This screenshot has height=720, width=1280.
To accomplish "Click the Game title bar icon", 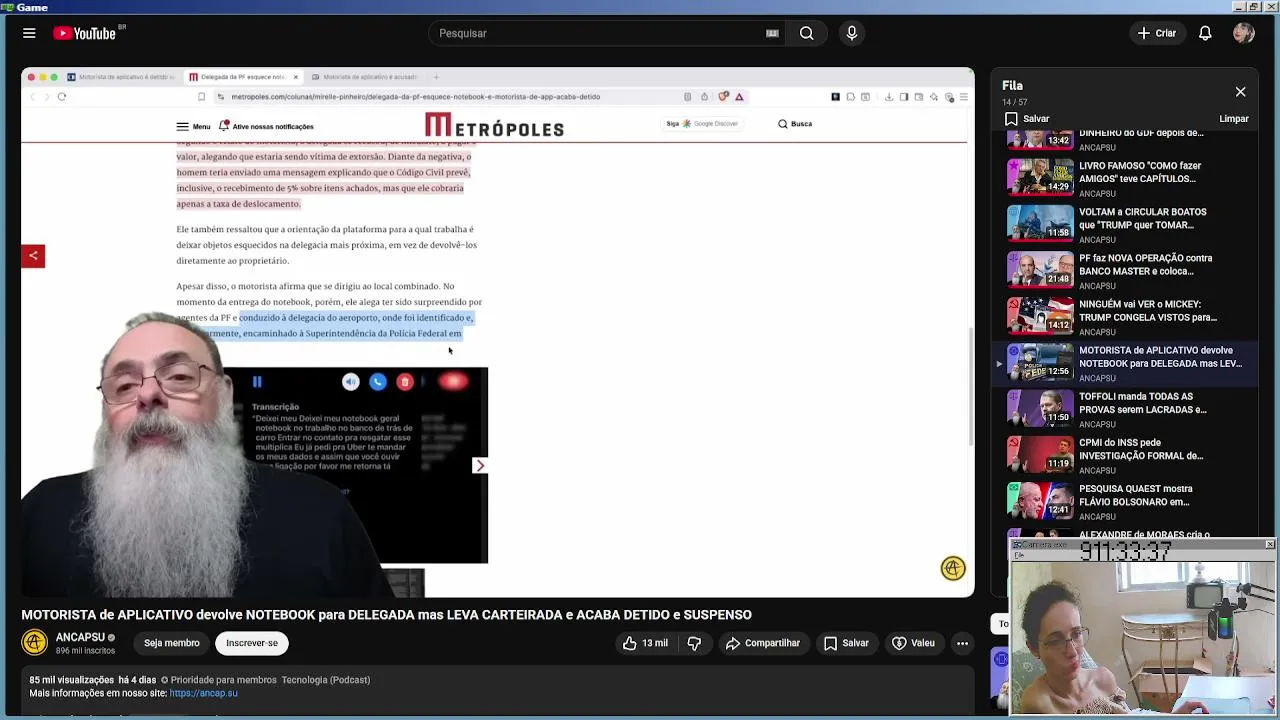I will pos(8,7).
